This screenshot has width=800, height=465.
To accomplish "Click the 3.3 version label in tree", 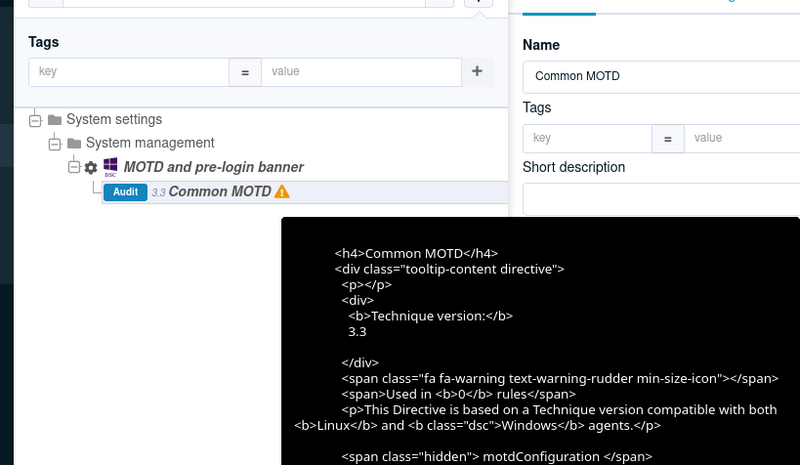I will [159, 192].
